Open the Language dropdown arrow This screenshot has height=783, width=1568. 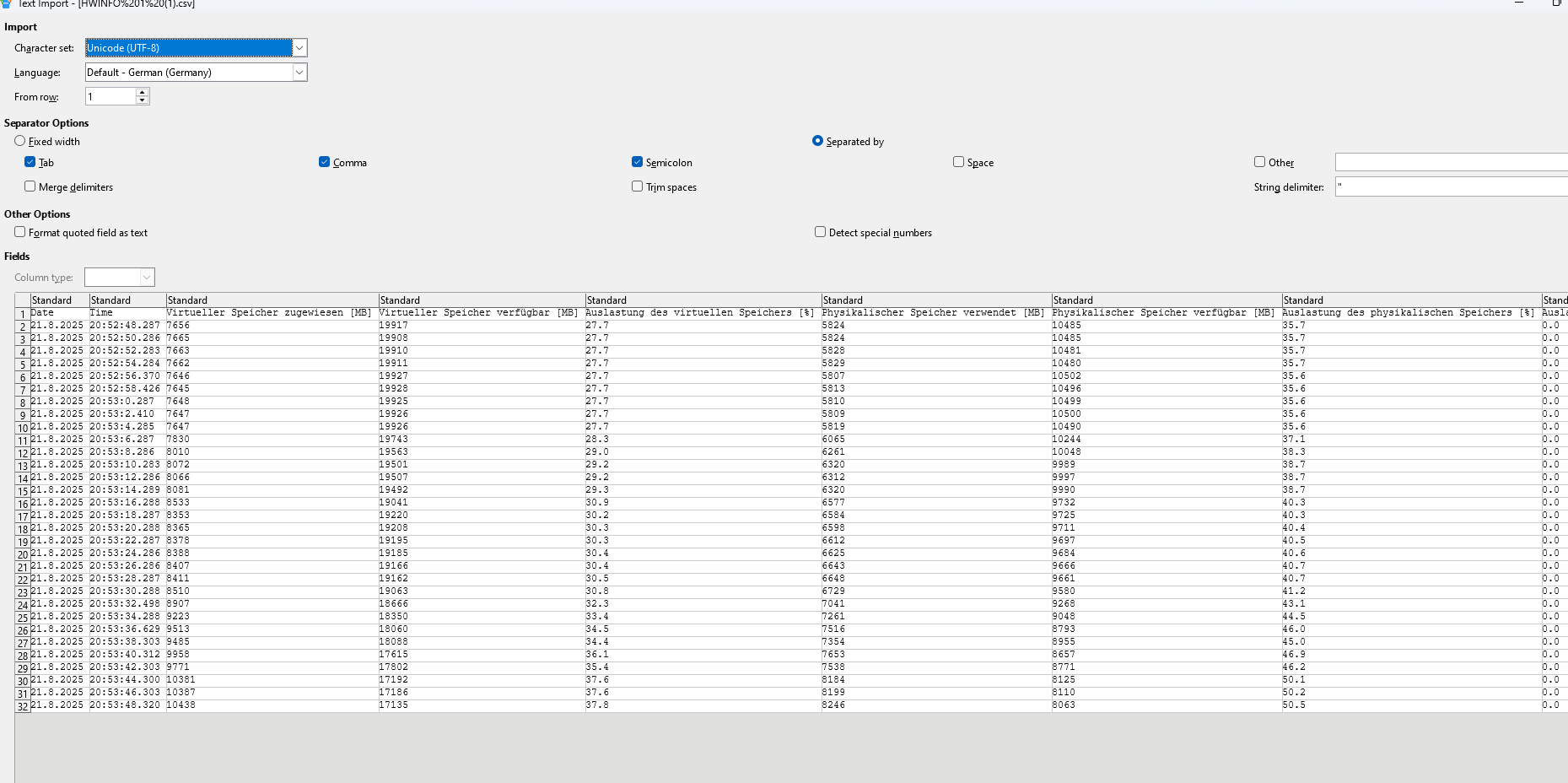tap(299, 73)
